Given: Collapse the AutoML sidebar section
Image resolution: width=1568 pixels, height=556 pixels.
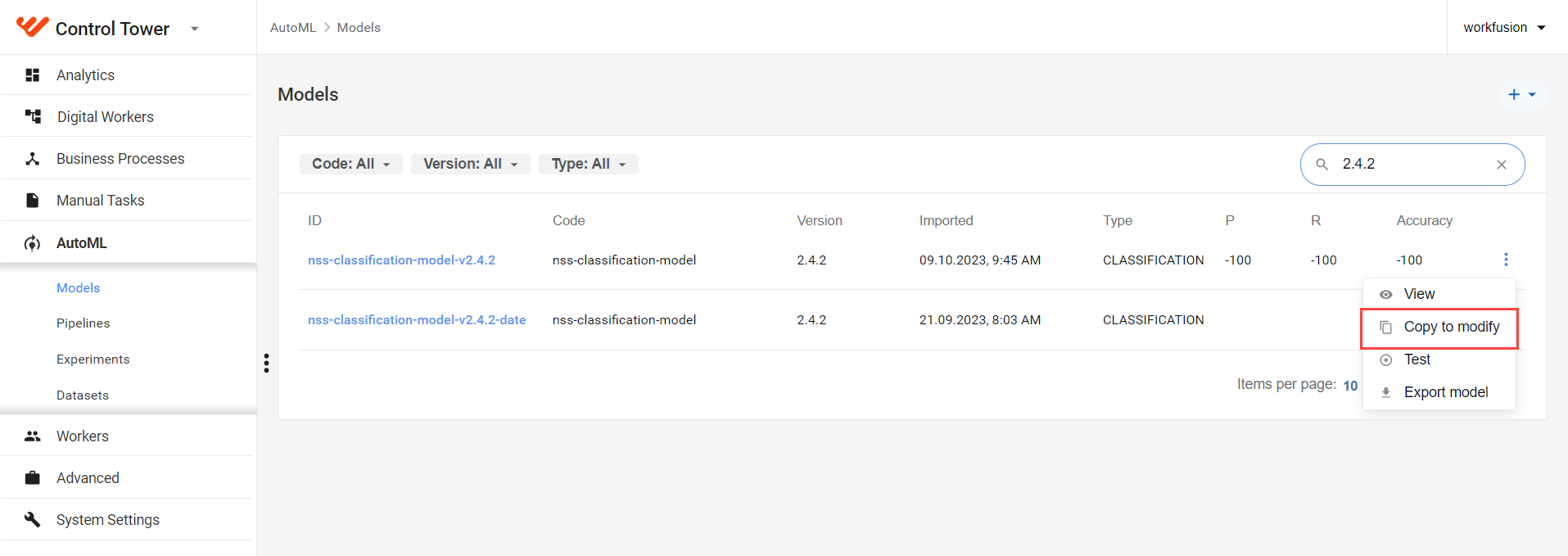Looking at the screenshot, I should 82,243.
